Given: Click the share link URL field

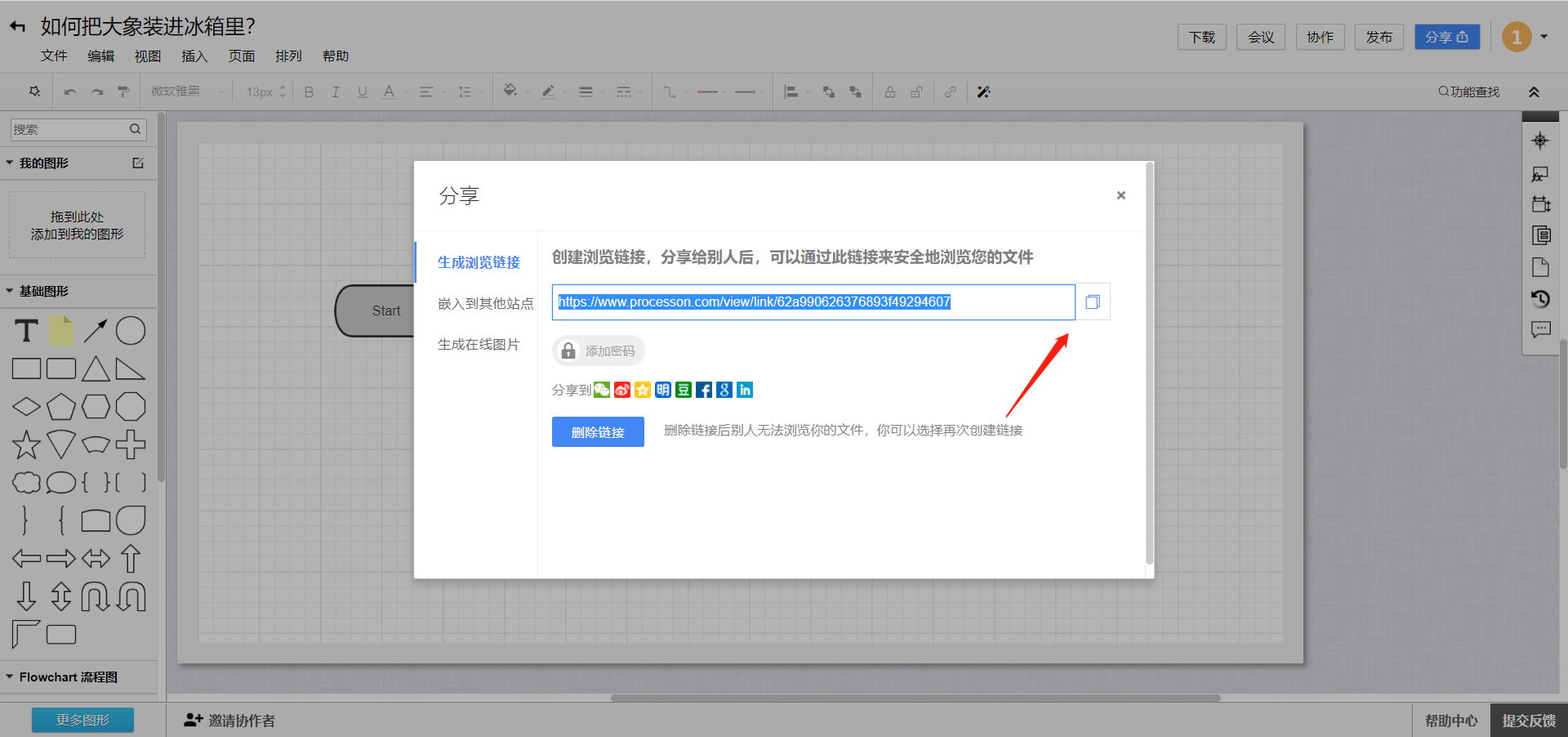Looking at the screenshot, I should point(813,302).
